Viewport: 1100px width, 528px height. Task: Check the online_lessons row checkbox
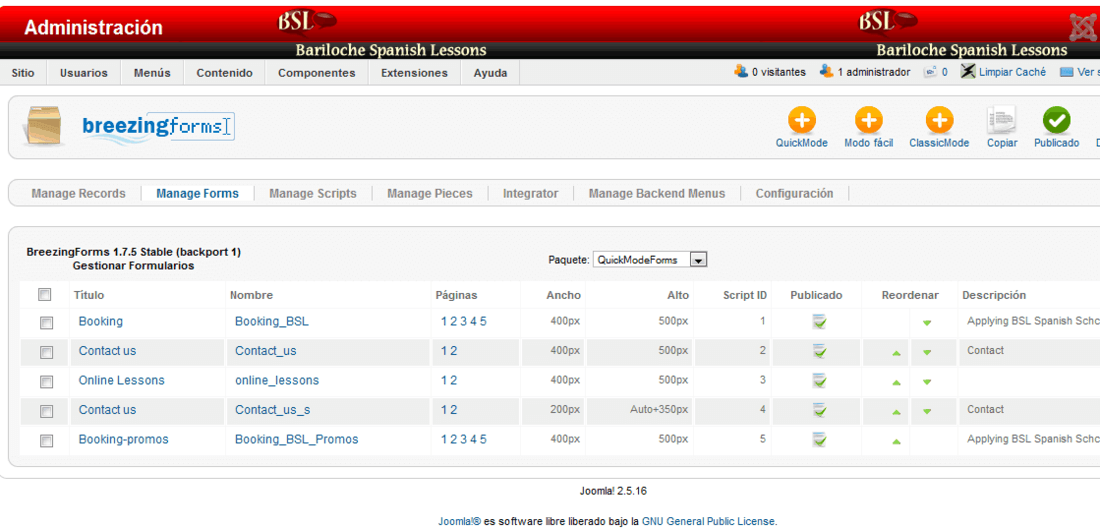pos(46,382)
